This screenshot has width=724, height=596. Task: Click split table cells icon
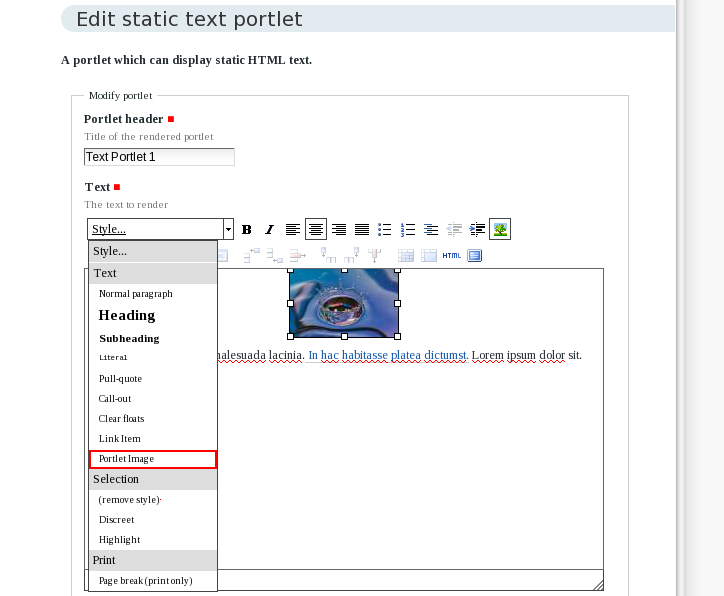pos(406,255)
